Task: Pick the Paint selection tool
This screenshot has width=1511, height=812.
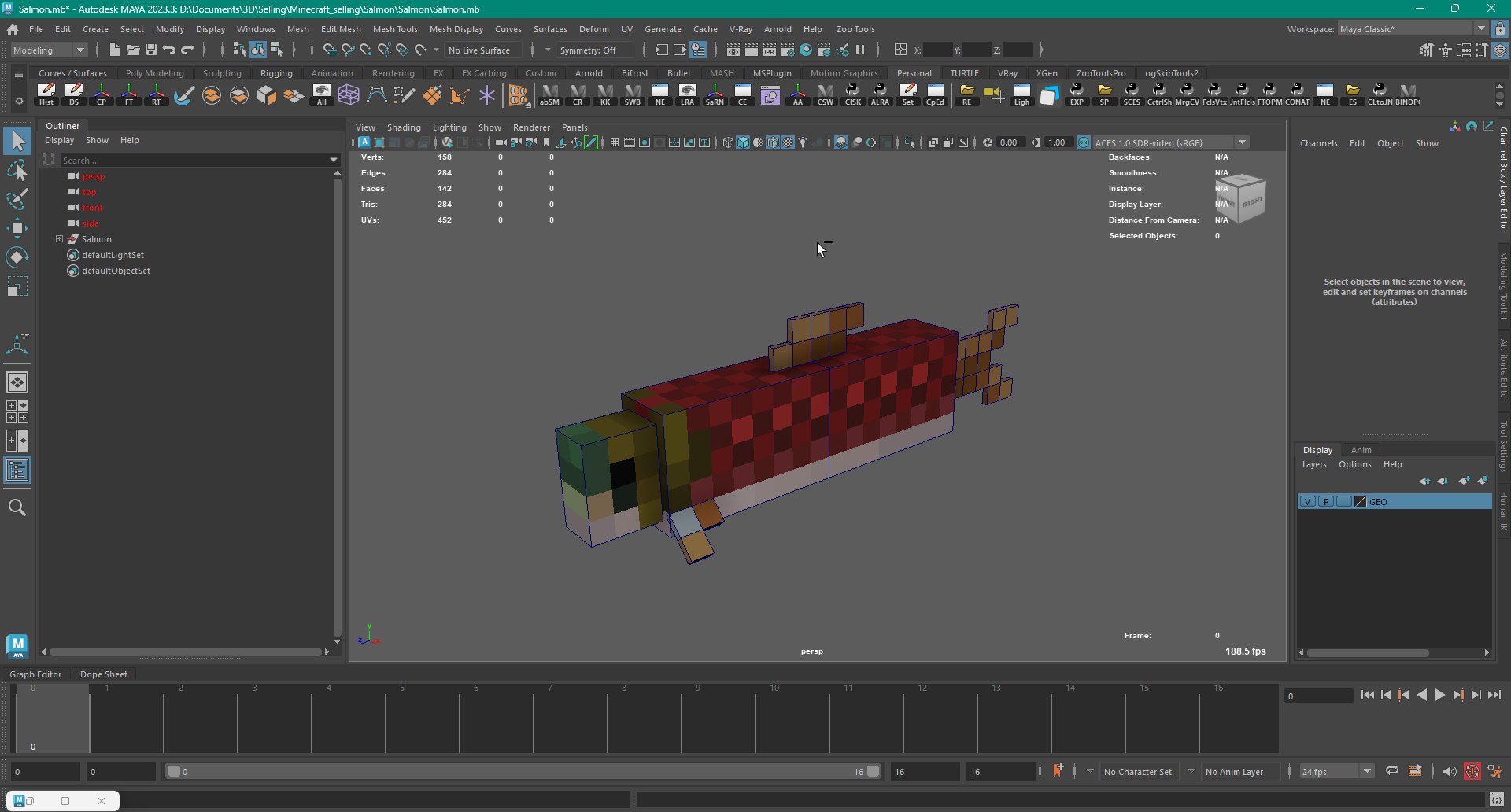Action: pyautogui.click(x=17, y=198)
